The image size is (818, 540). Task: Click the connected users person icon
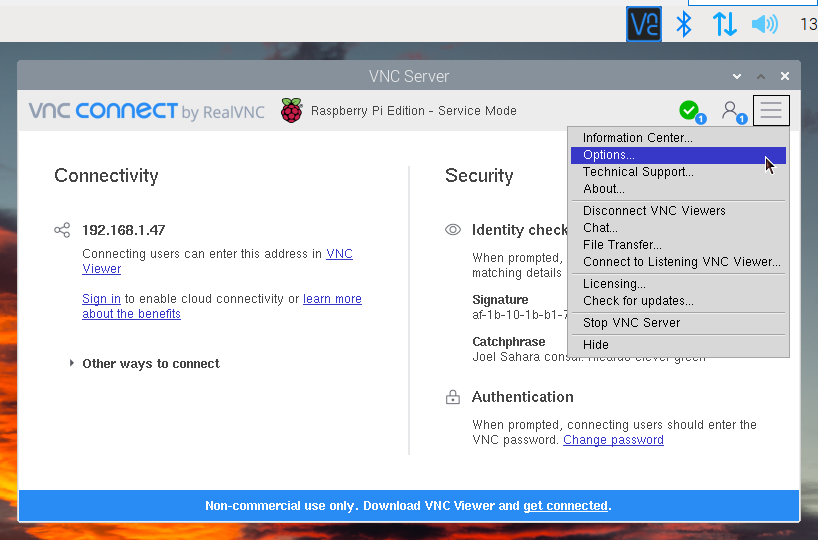(732, 110)
